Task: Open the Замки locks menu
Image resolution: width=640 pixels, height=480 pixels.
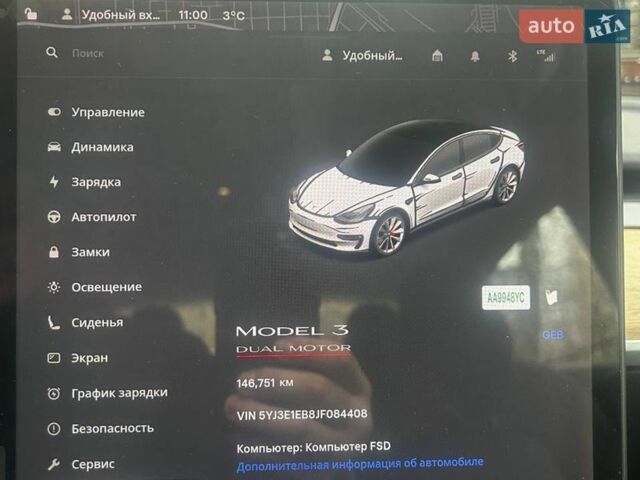Action: 79,252
